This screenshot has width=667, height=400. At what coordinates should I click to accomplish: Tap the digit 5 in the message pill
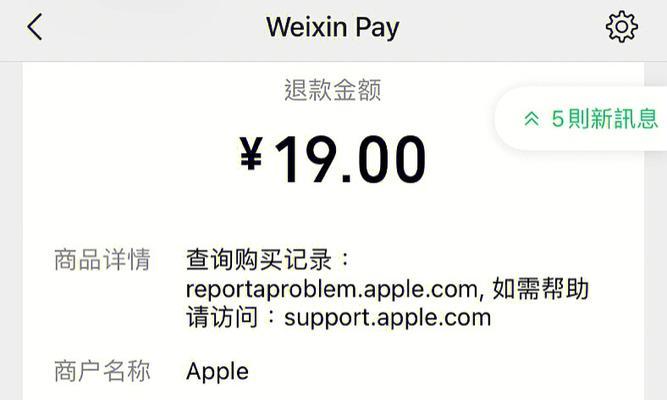pos(558,119)
